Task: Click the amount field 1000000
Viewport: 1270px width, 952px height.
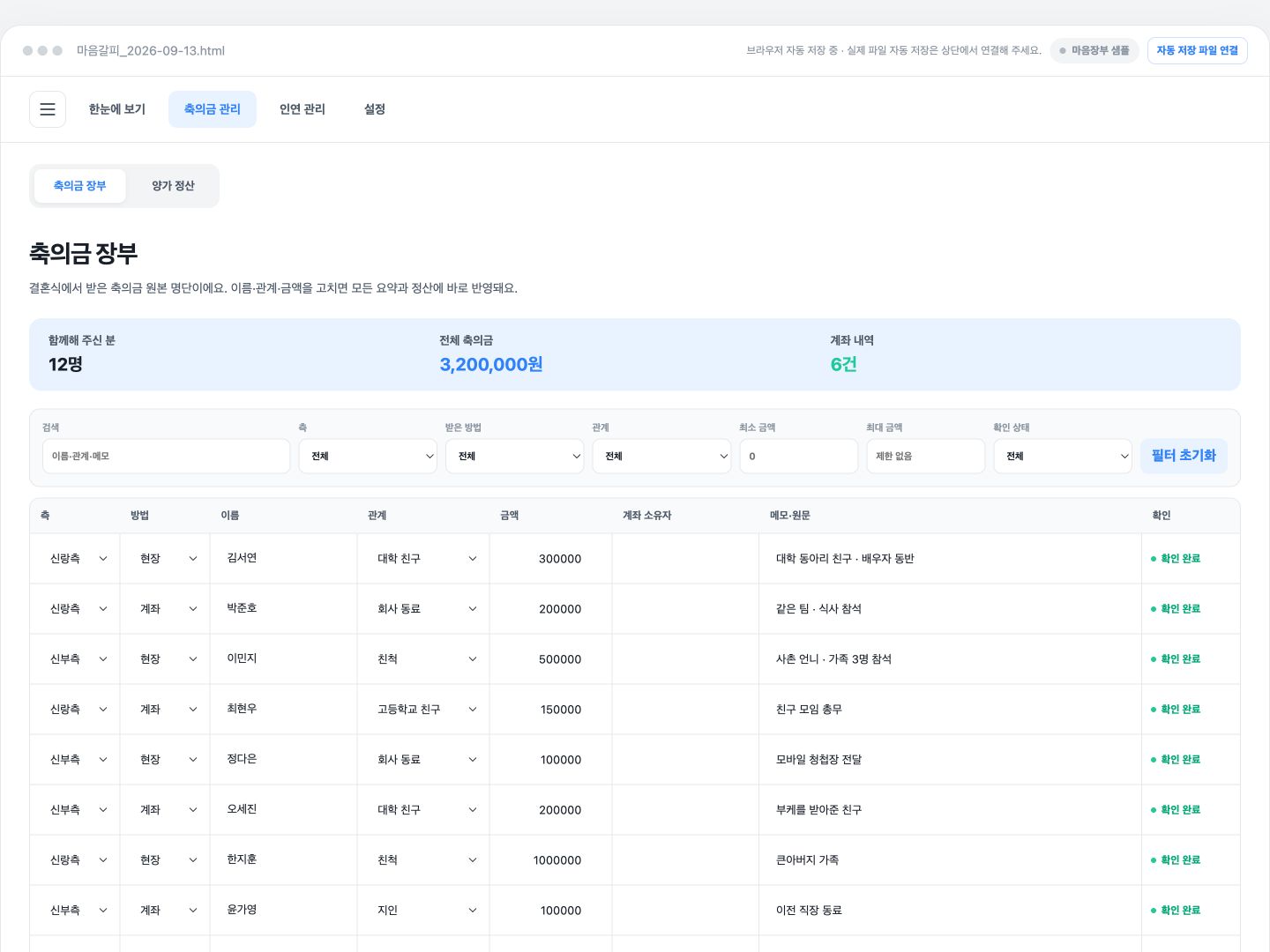Action: click(x=551, y=860)
